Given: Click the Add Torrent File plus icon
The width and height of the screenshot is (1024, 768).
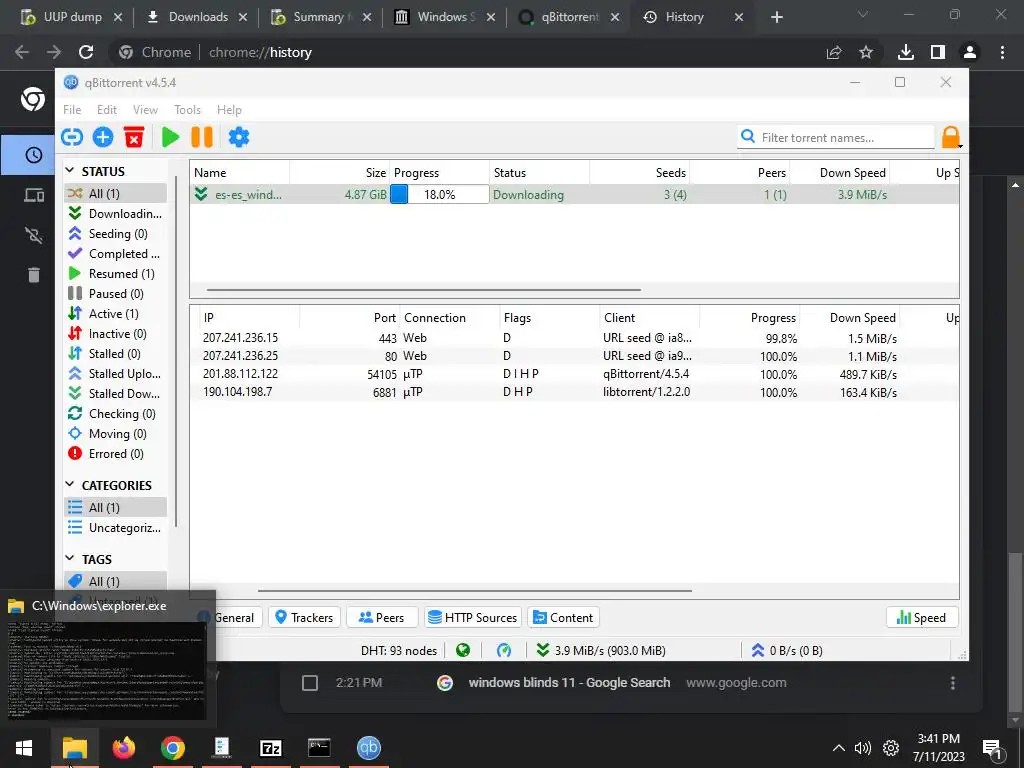Looking at the screenshot, I should pos(103,137).
